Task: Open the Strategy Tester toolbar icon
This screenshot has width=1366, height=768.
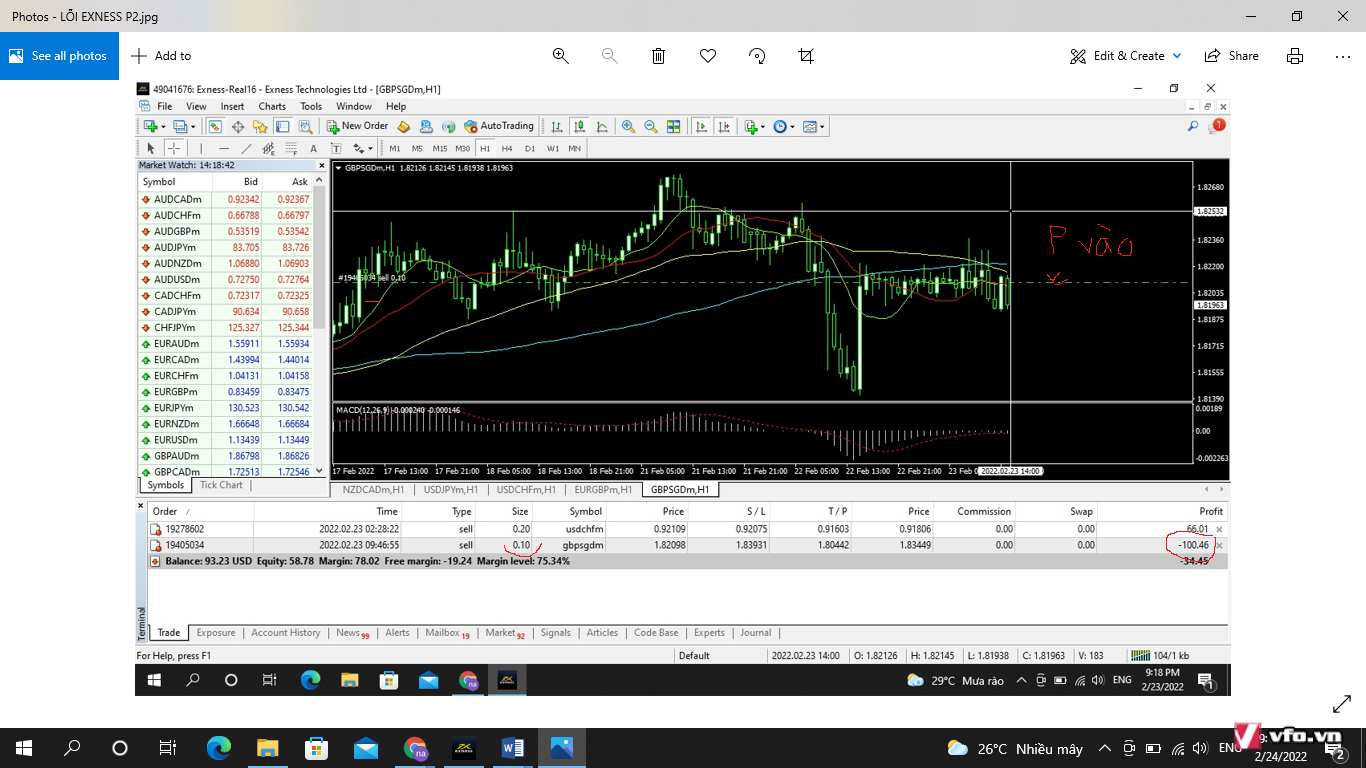Action: pos(305,127)
